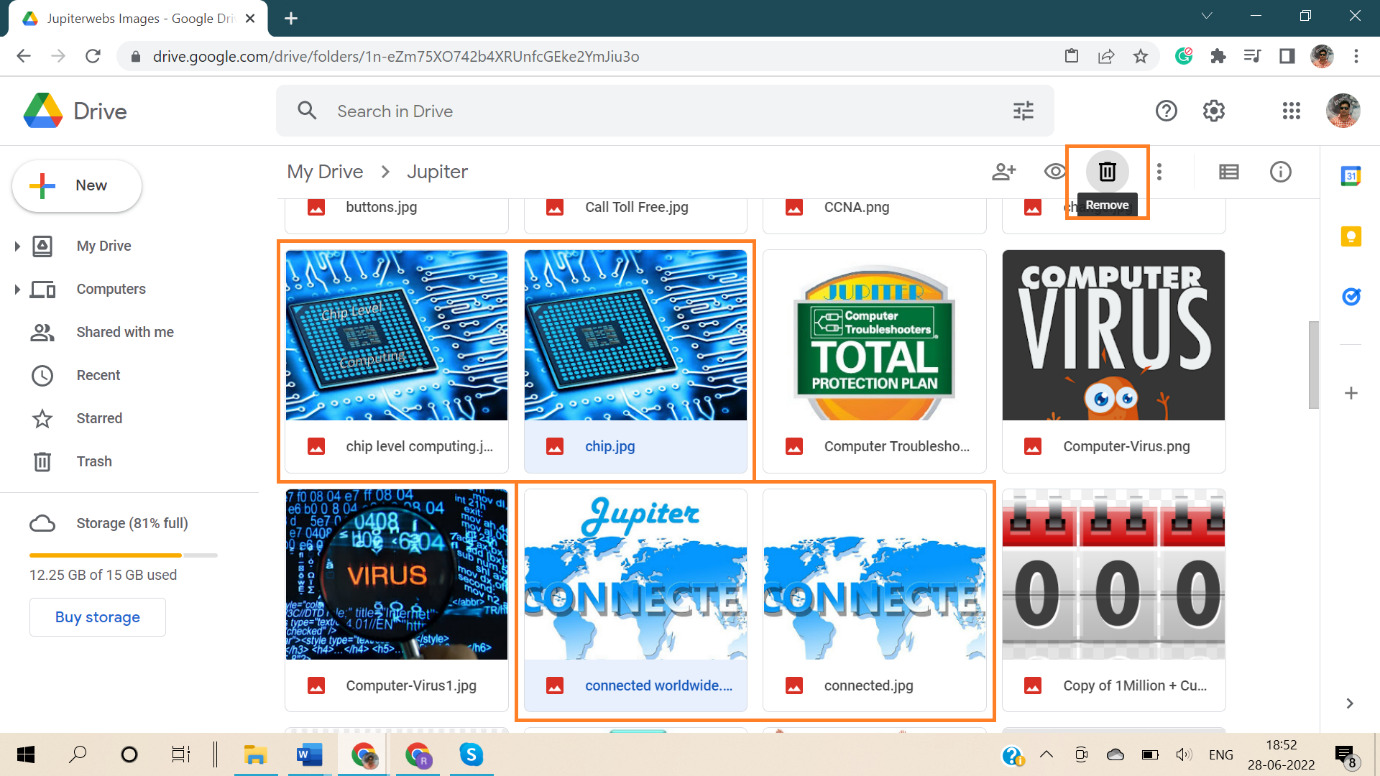The height and width of the screenshot is (776, 1380).
Task: Open Trash in sidebar
Action: [94, 461]
